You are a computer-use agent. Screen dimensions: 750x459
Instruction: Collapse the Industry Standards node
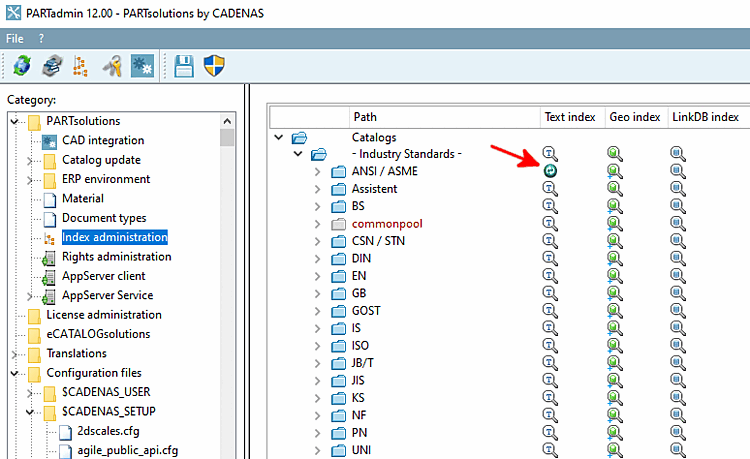pos(298,153)
